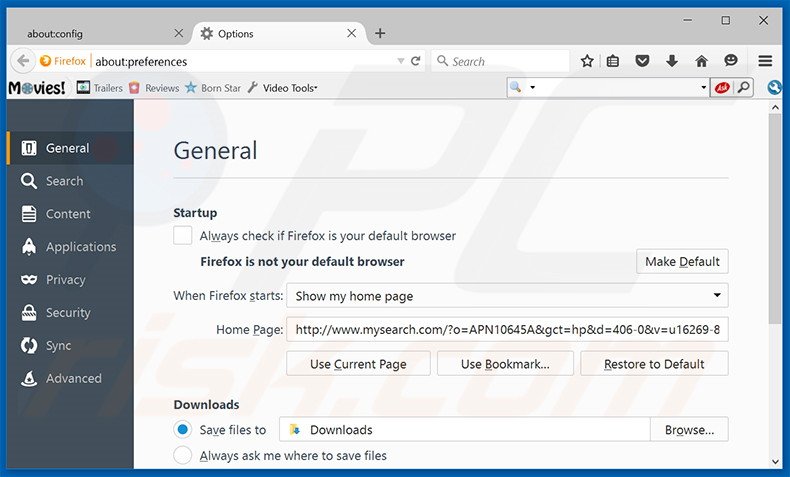
Task: Select General in the preferences sidebar
Action: click(x=71, y=148)
